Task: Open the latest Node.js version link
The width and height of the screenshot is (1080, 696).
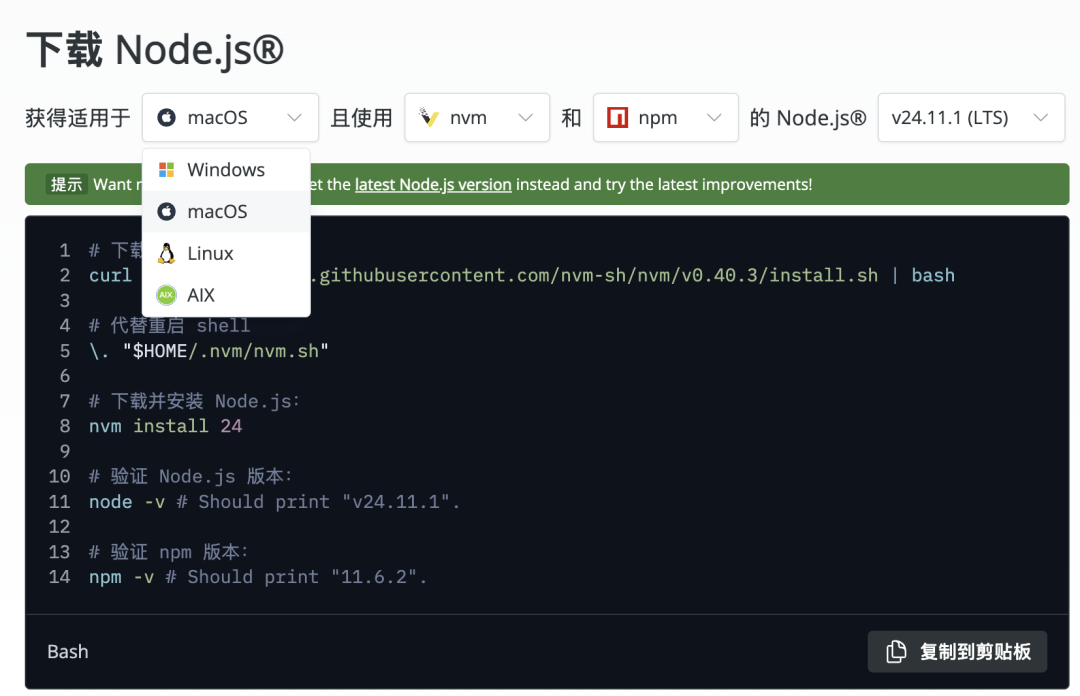Action: pos(433,185)
